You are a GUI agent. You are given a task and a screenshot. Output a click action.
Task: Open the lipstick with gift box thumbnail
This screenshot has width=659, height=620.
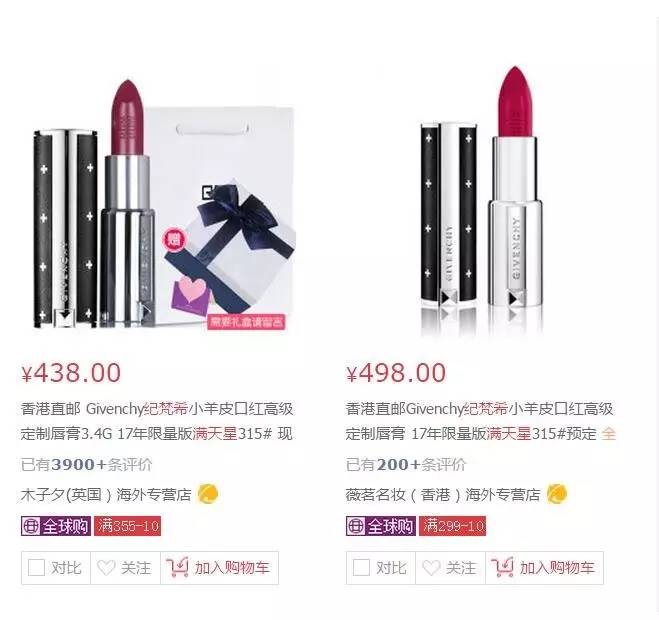tap(164, 204)
